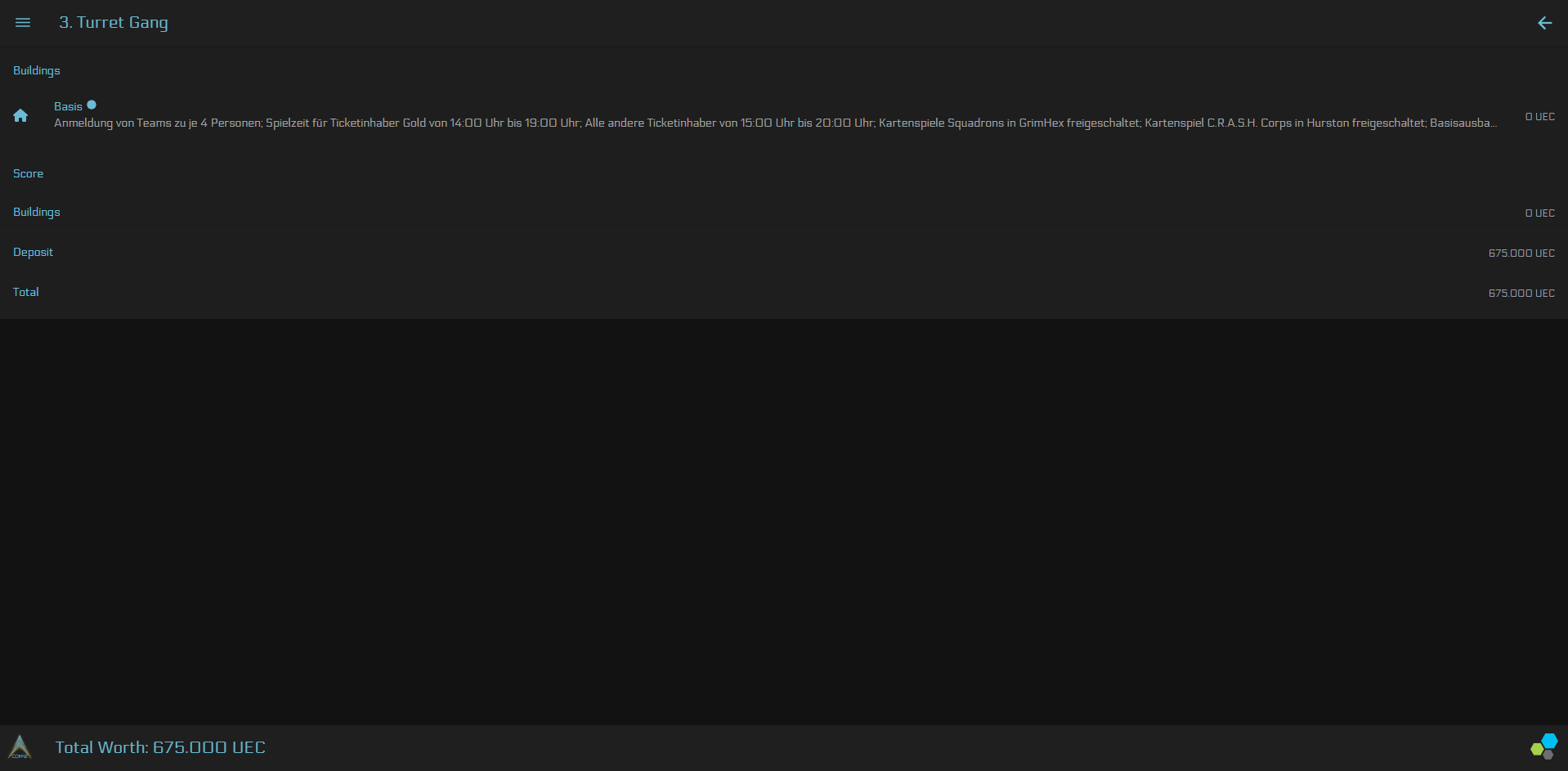Open the Total Worth summary at the bottom
Image resolution: width=1568 pixels, height=771 pixels.
click(x=160, y=746)
